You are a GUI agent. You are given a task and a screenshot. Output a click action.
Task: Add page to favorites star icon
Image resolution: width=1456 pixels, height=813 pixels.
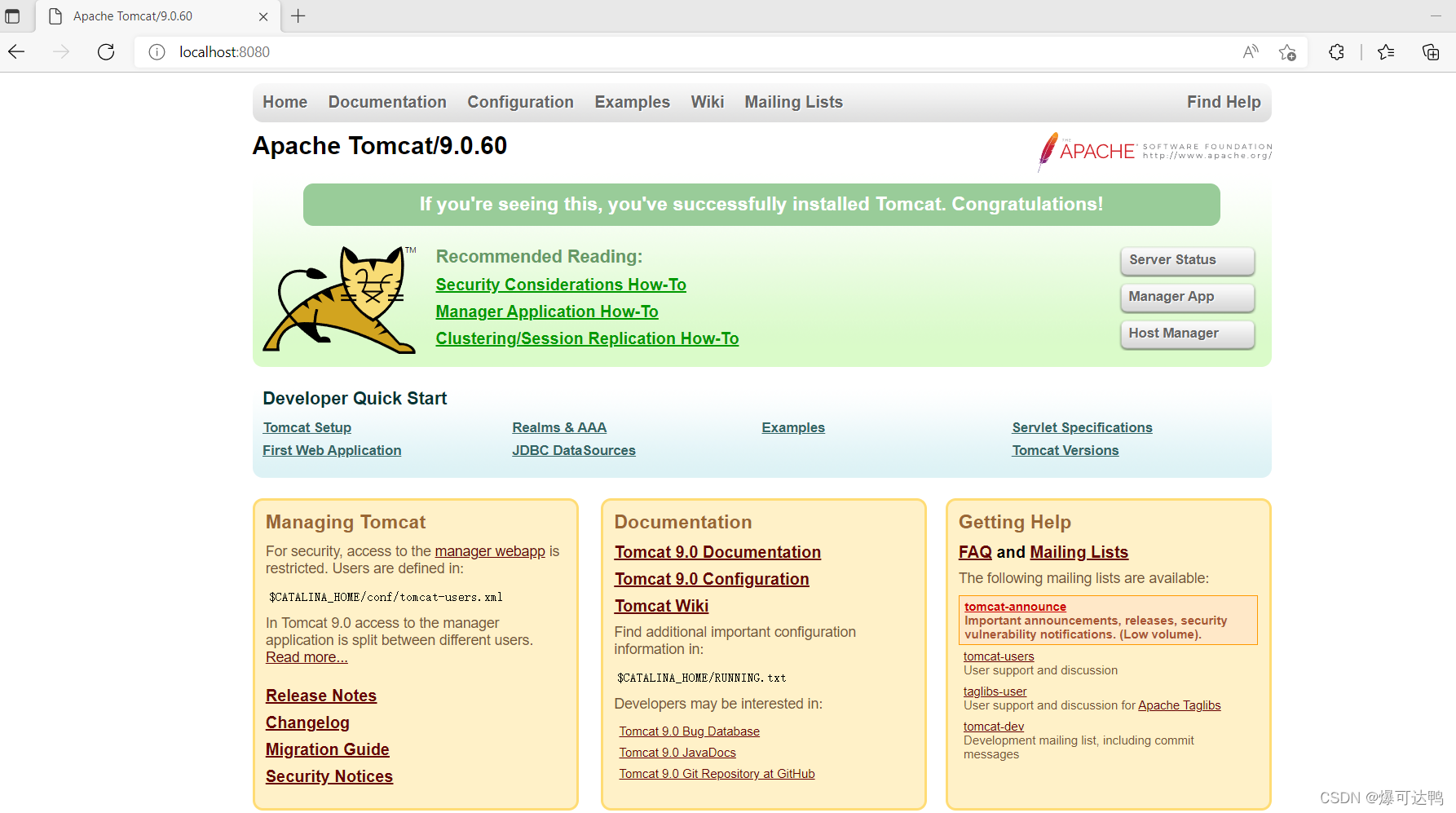tap(1287, 52)
